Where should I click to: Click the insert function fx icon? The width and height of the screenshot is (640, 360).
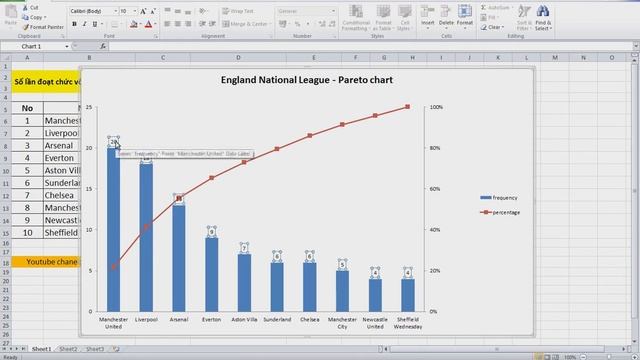tap(103, 47)
